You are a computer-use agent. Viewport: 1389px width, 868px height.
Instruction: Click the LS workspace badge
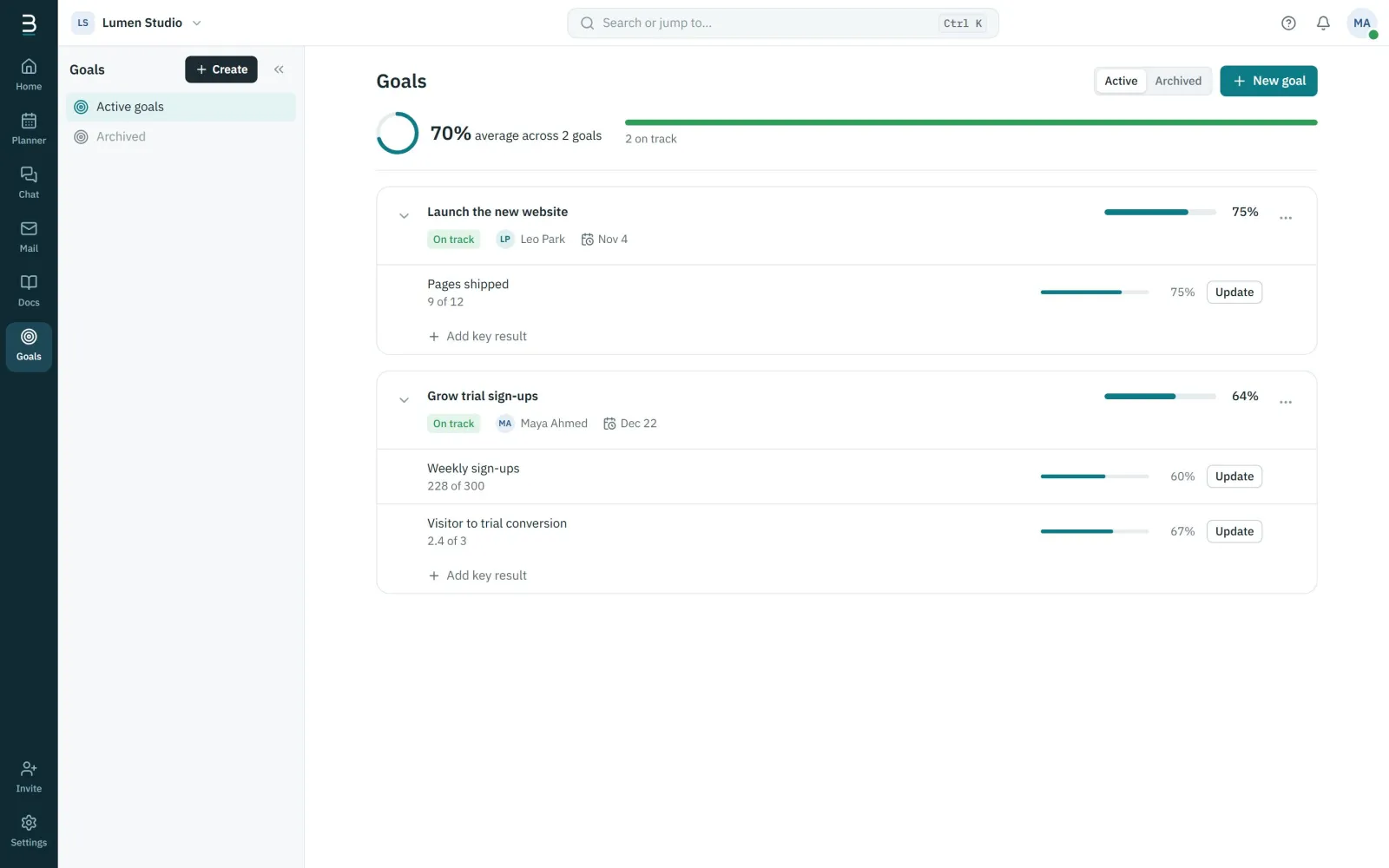coord(82,23)
